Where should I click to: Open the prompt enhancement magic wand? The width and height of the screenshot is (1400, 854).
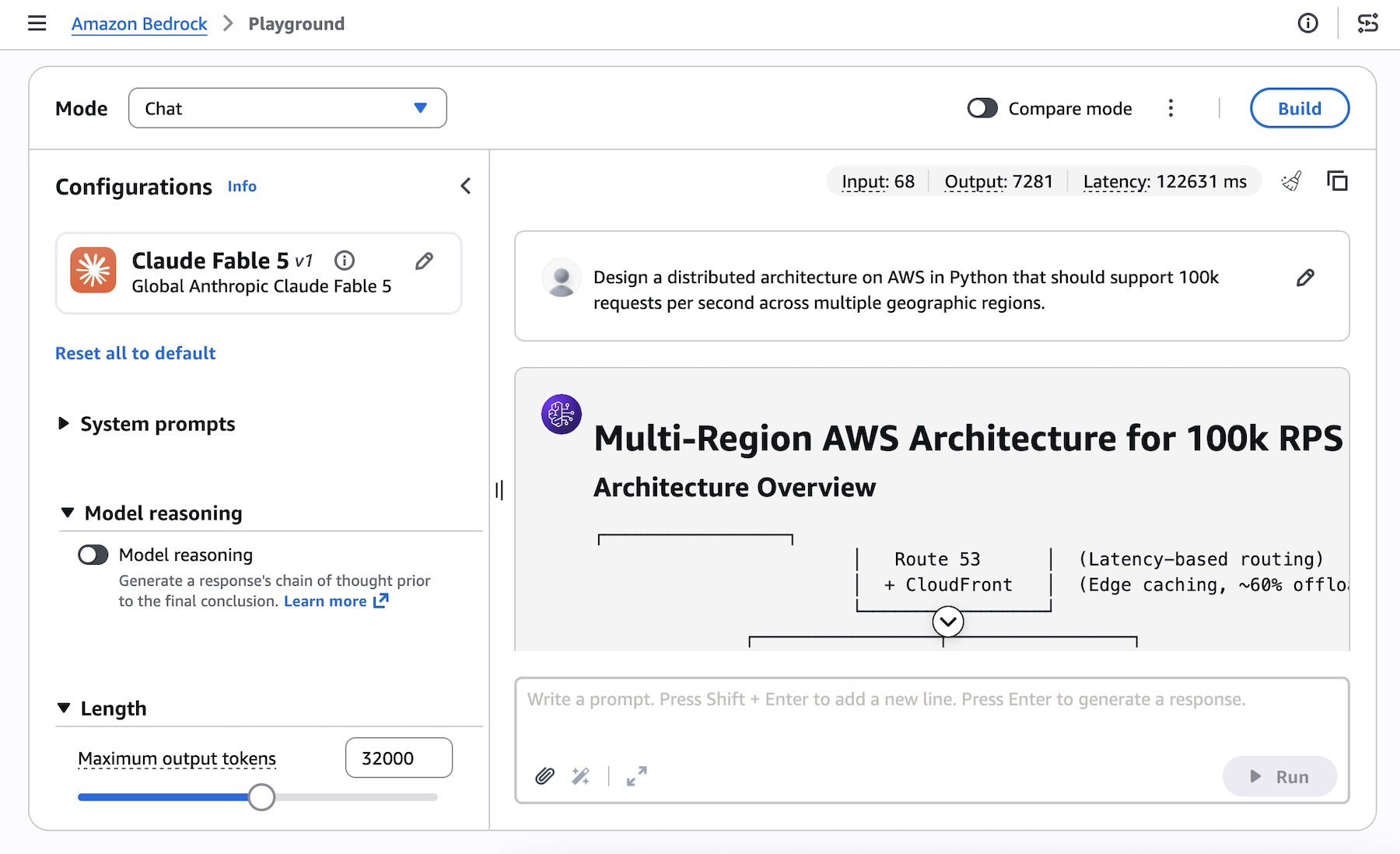[581, 775]
